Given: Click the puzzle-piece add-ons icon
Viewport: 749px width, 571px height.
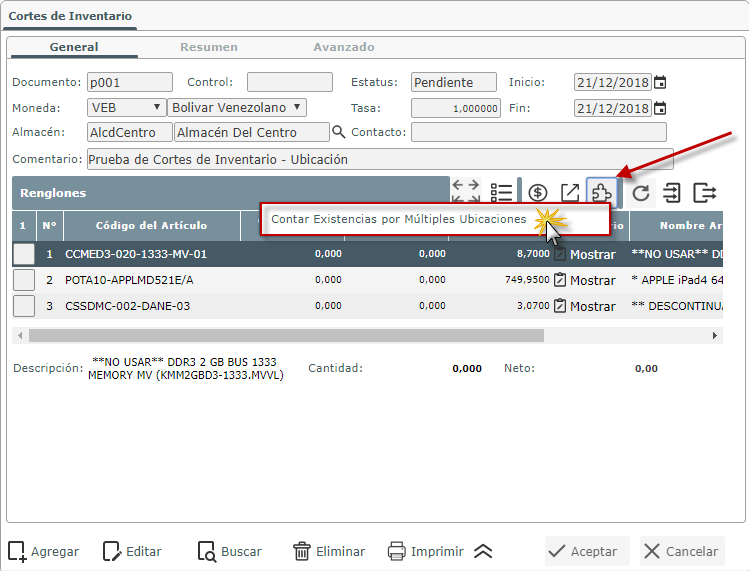Looking at the screenshot, I should tap(601, 193).
